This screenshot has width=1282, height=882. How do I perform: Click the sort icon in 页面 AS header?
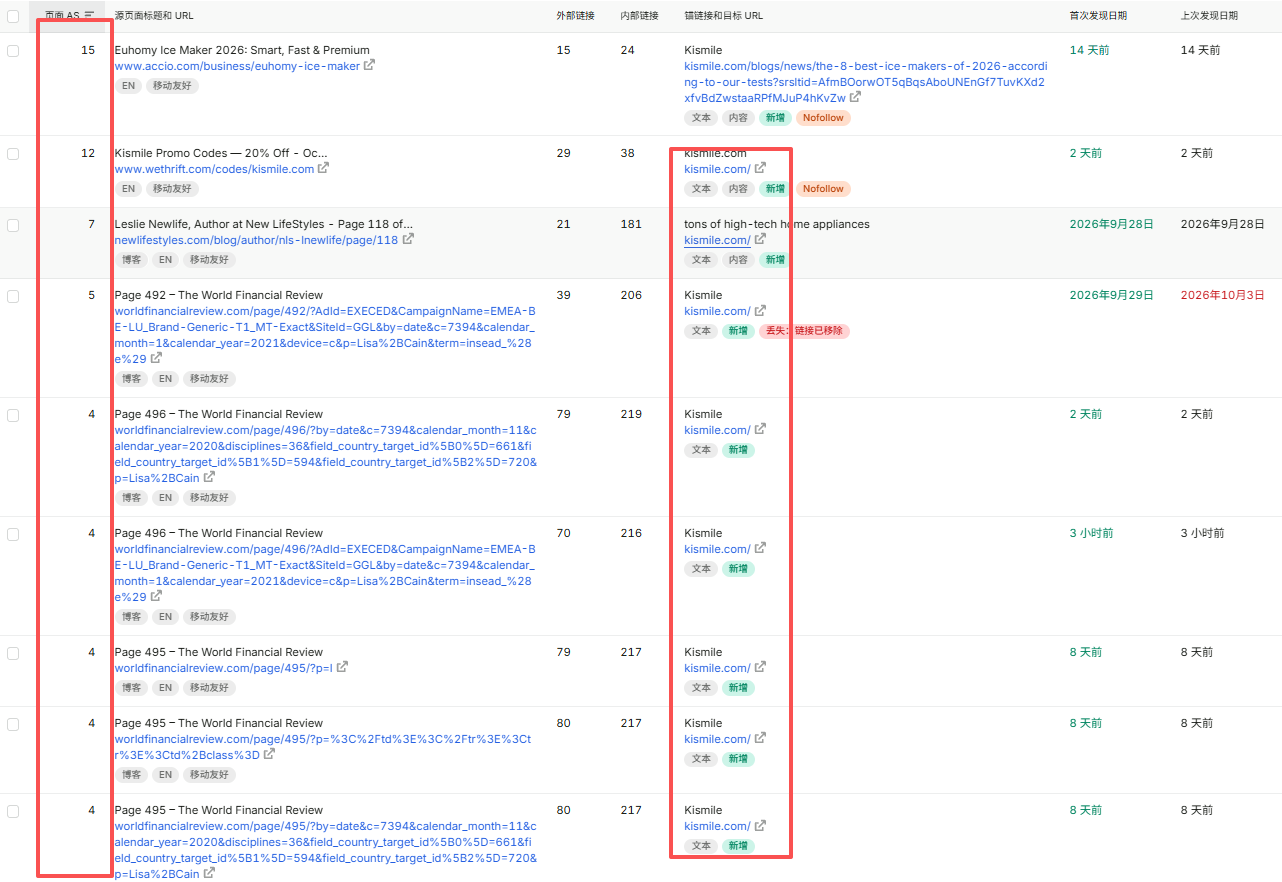[x=89, y=15]
